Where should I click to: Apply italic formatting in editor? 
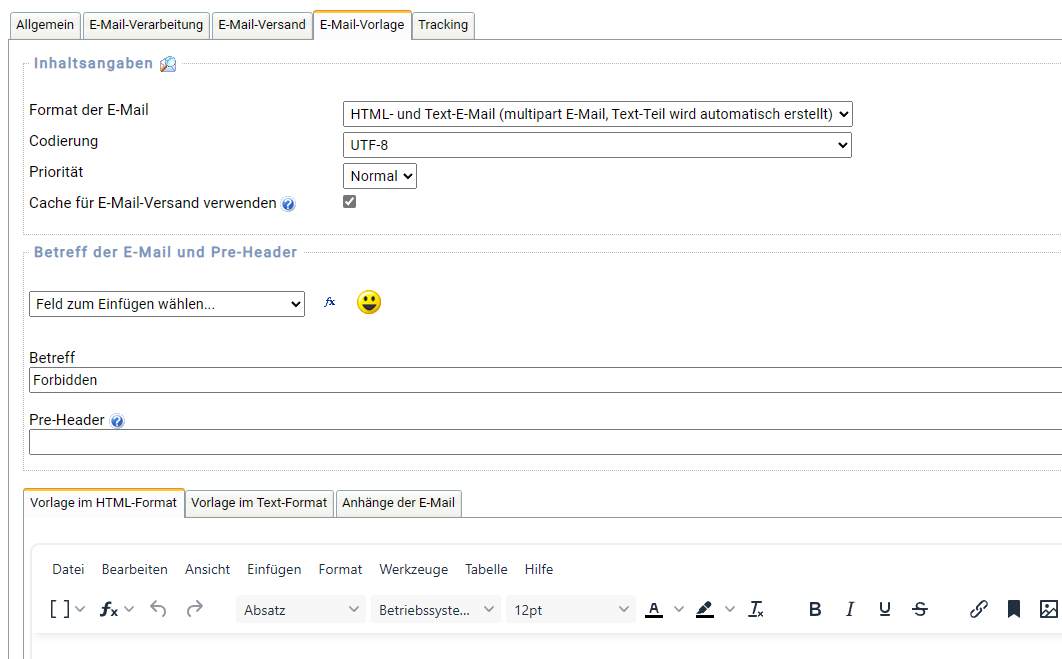click(850, 609)
